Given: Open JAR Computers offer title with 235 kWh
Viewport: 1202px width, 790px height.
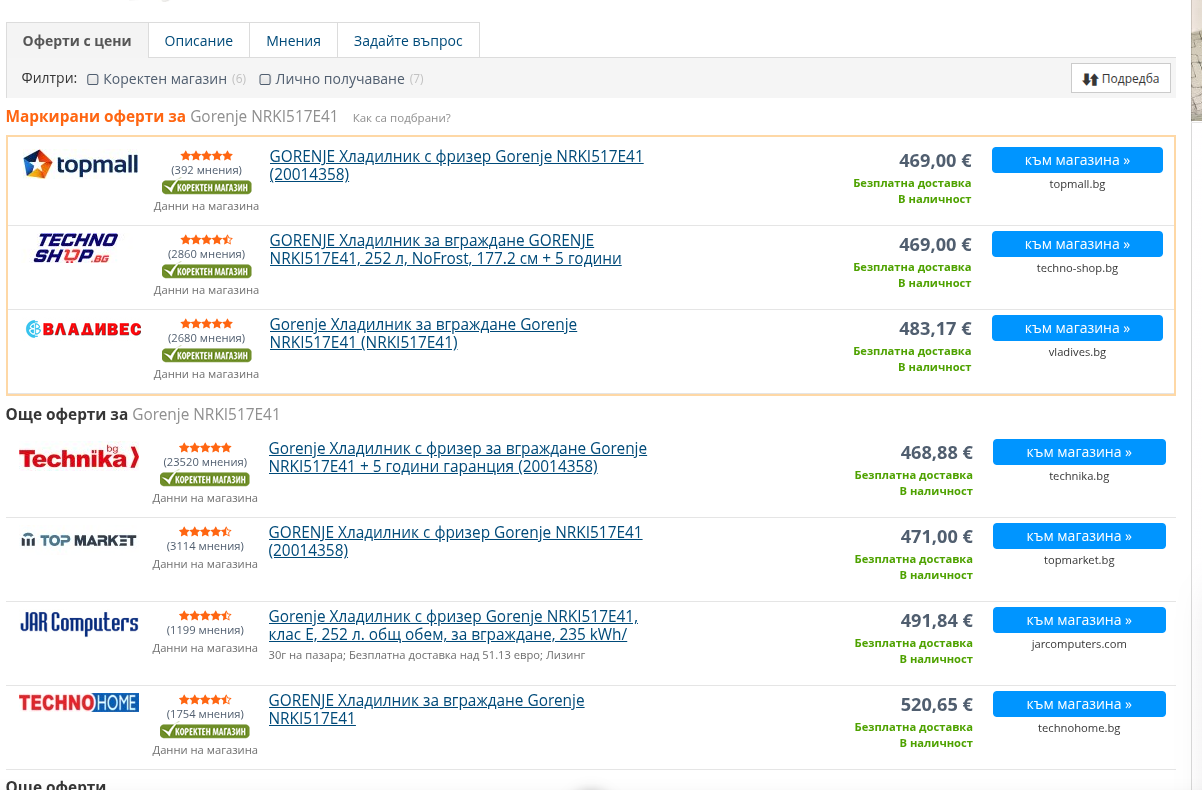Looking at the screenshot, I should [x=453, y=625].
